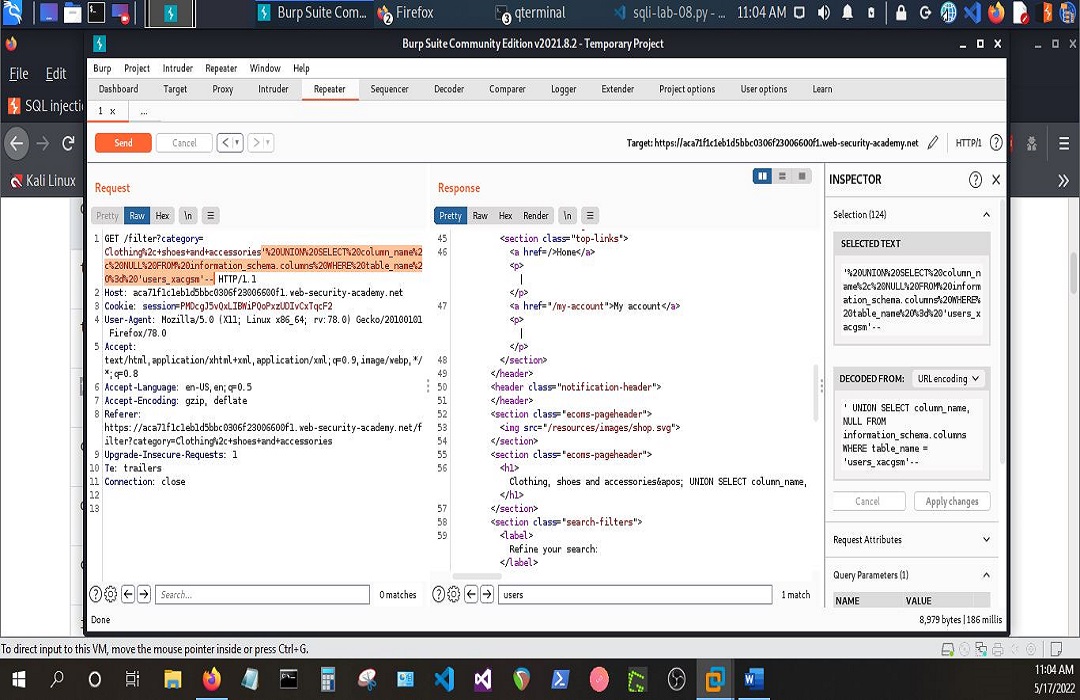Open the Window menu in Burp
This screenshot has width=1080, height=700.
pyautogui.click(x=265, y=68)
